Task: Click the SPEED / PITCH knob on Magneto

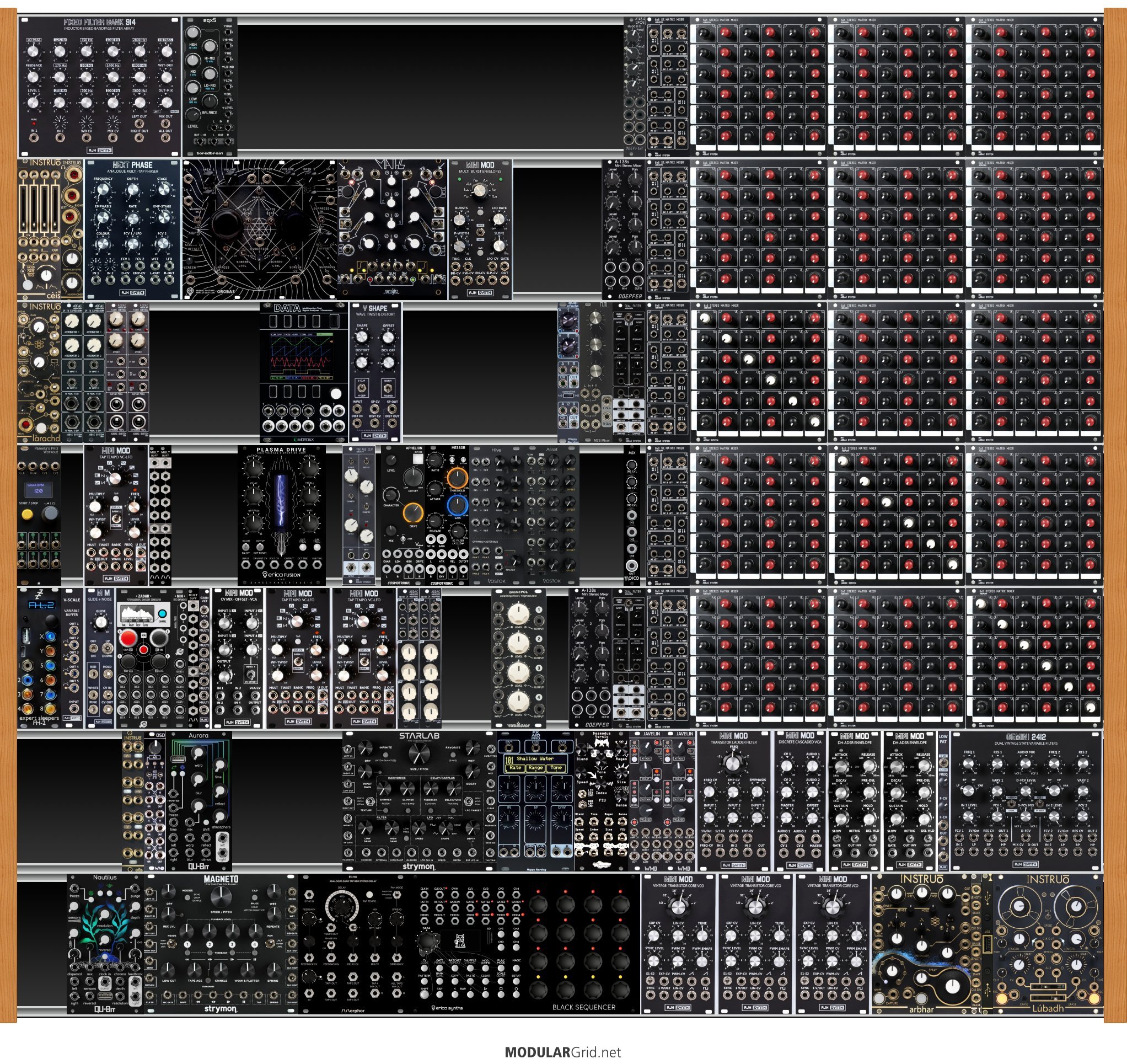Action: [x=221, y=897]
